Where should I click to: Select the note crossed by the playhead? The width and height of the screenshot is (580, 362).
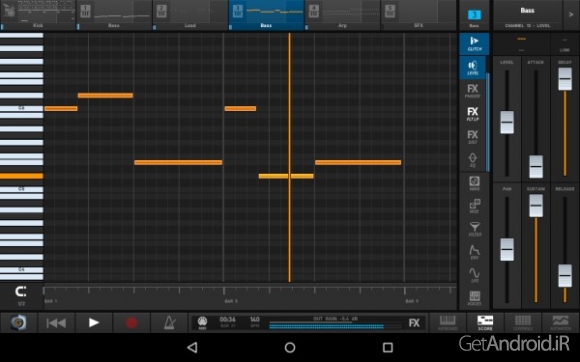pos(286,176)
